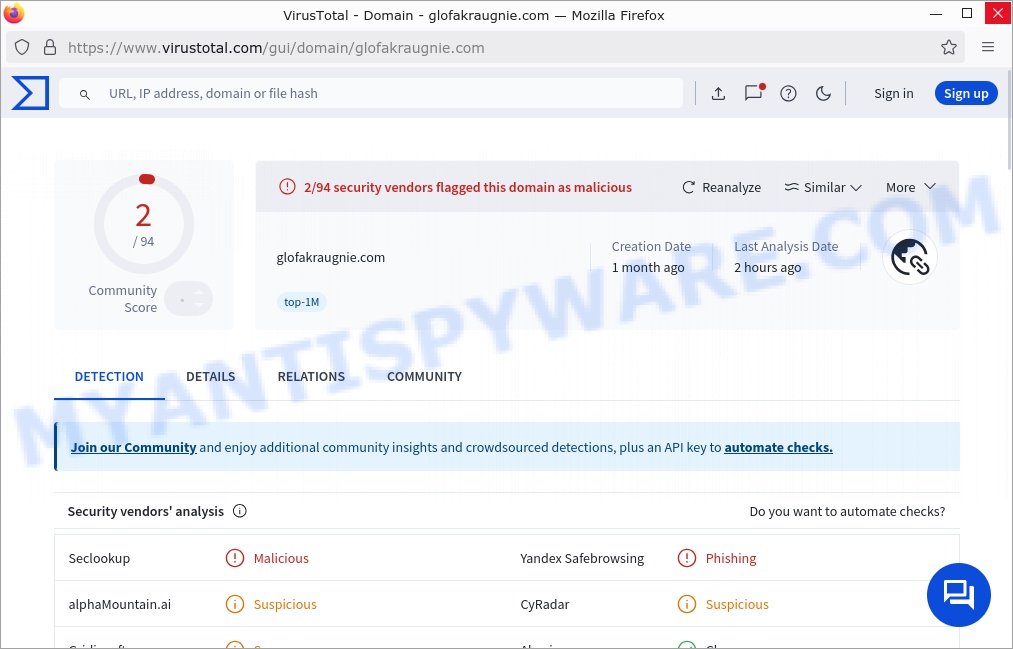
Task: Click the VirusTotal logo icon
Action: coord(30,93)
